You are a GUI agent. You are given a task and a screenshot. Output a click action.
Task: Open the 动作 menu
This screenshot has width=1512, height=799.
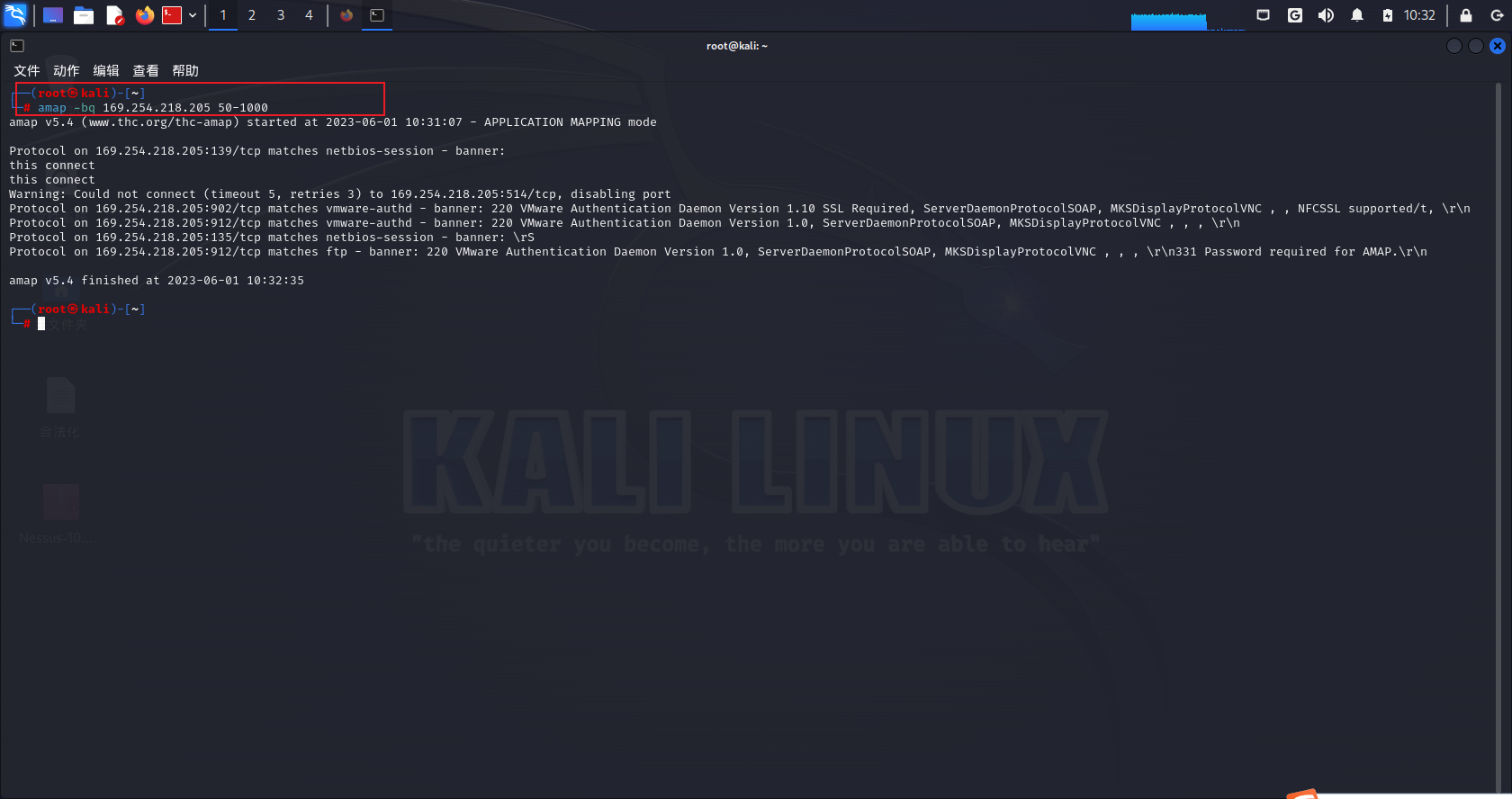[67, 70]
